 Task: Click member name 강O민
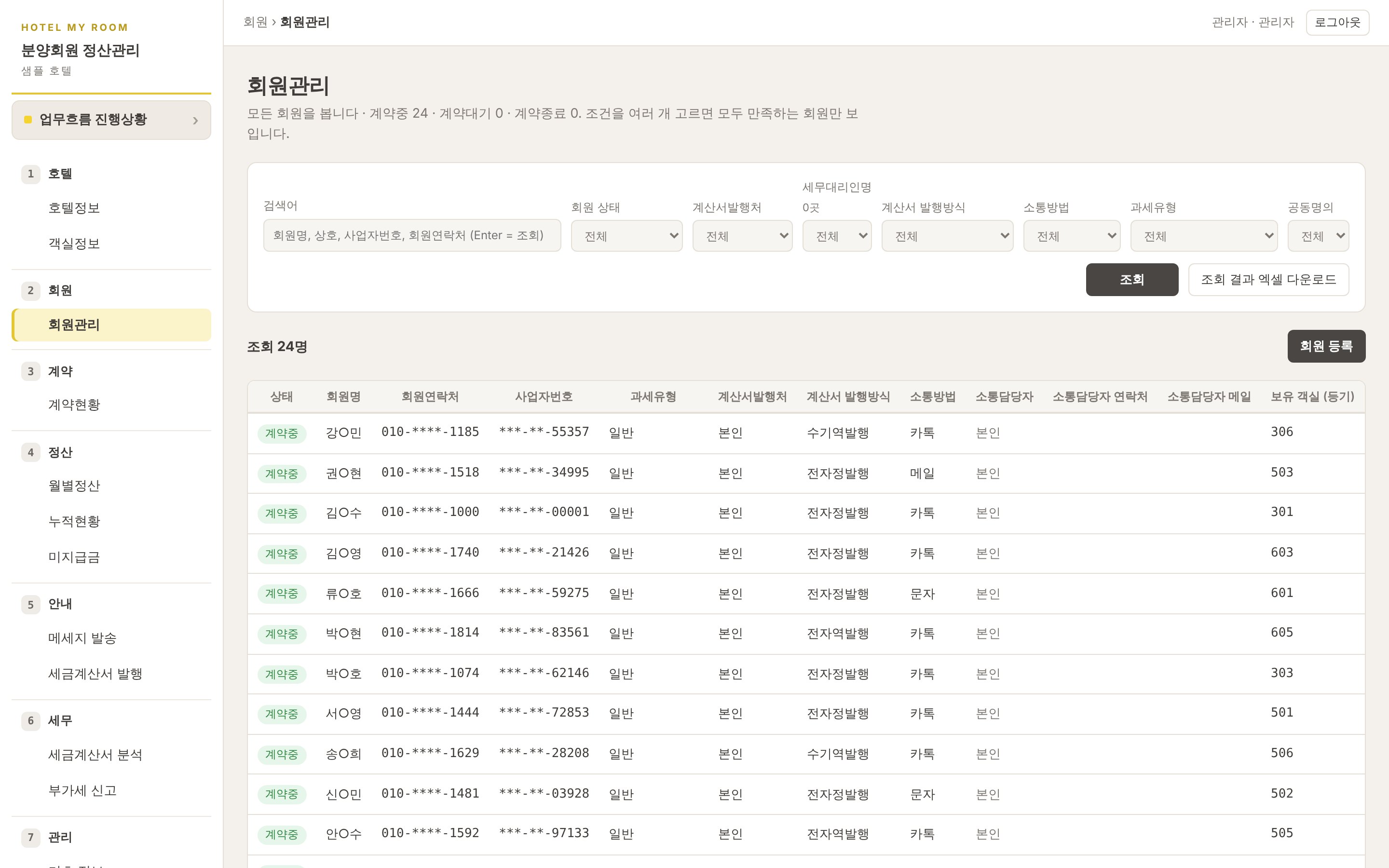click(x=343, y=432)
